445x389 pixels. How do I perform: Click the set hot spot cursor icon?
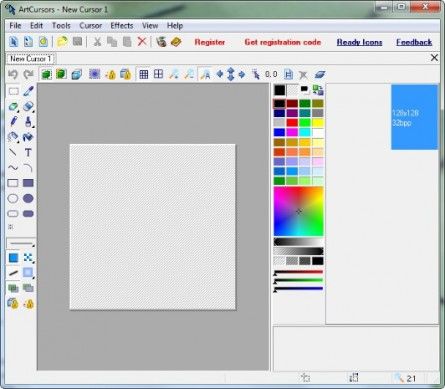(256, 74)
